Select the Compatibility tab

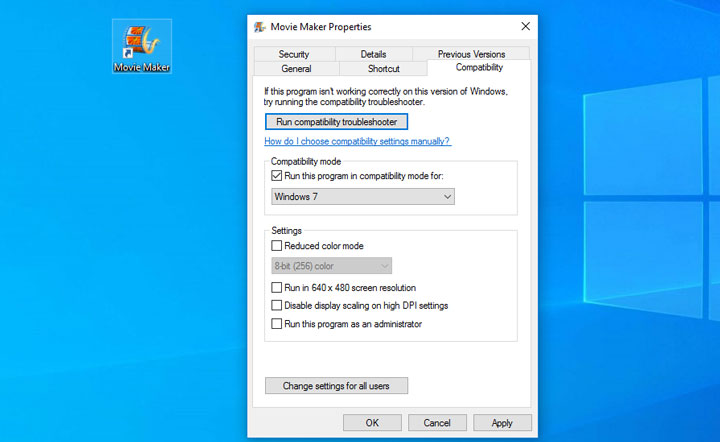coord(479,67)
